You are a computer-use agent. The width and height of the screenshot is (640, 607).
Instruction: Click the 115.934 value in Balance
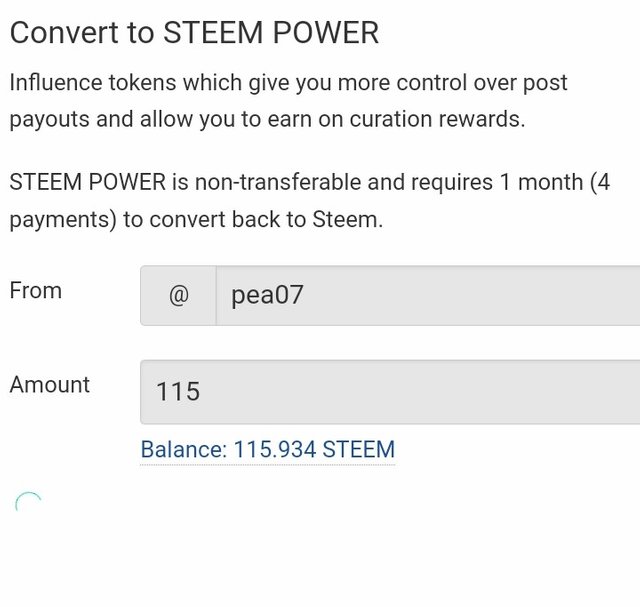(275, 449)
